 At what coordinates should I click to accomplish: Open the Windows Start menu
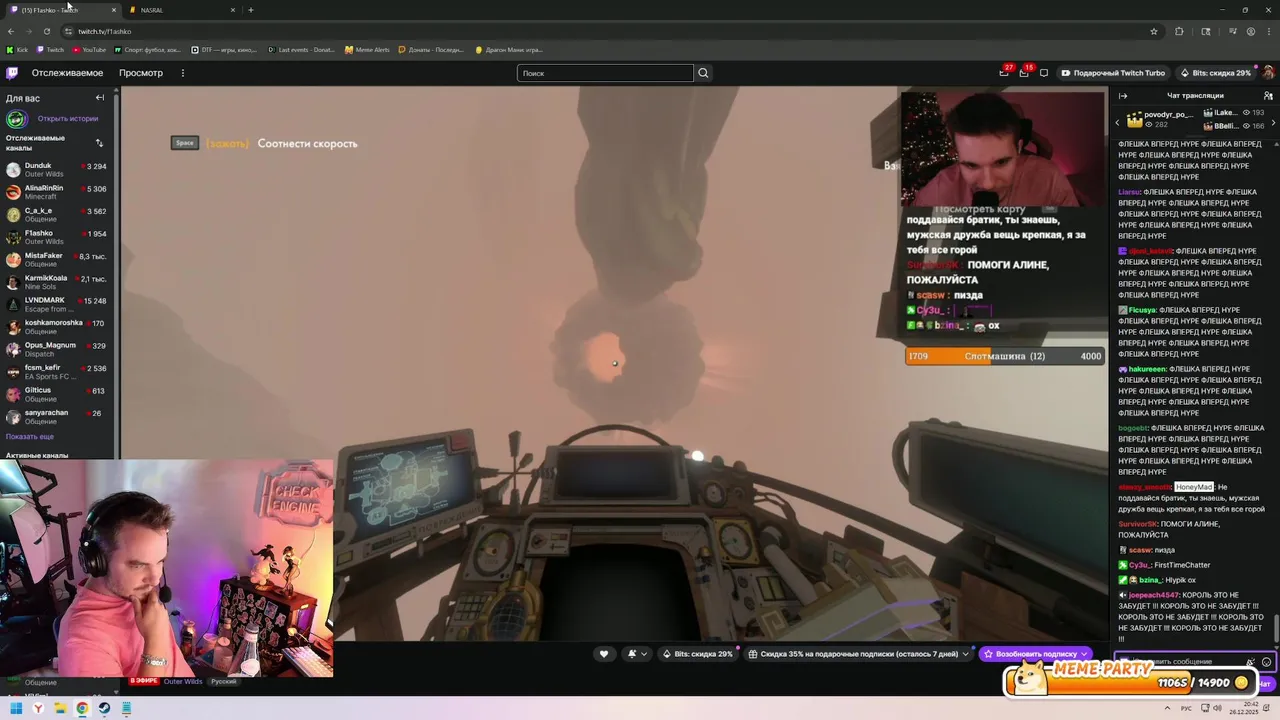[x=16, y=708]
